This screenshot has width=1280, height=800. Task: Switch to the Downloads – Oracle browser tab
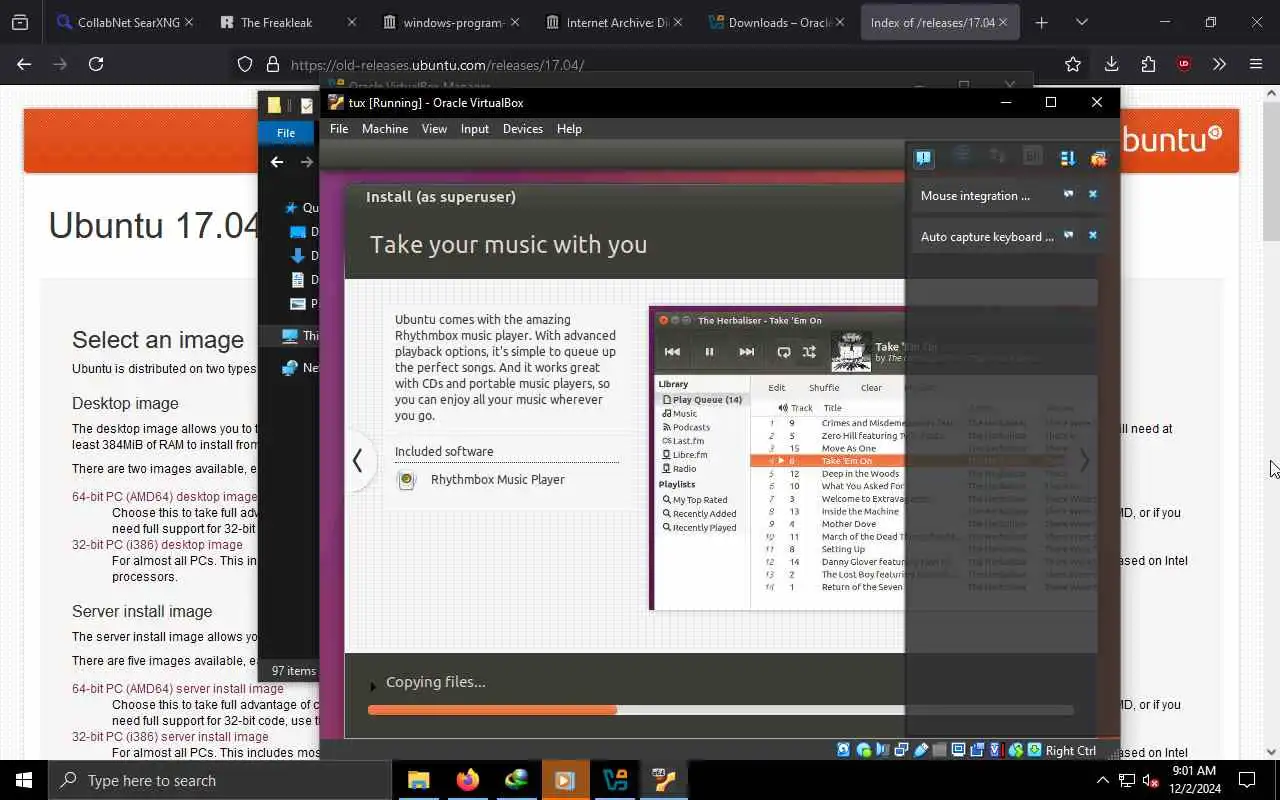(776, 22)
